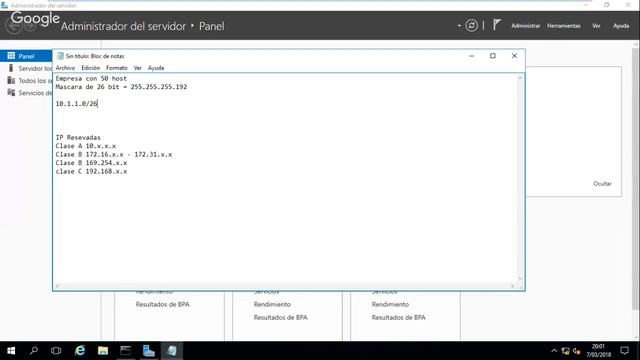The height and width of the screenshot is (360, 640).
Task: Click the line 'Clase B 172.16.x.x - 172.31.x.x'
Action: click(x=114, y=154)
